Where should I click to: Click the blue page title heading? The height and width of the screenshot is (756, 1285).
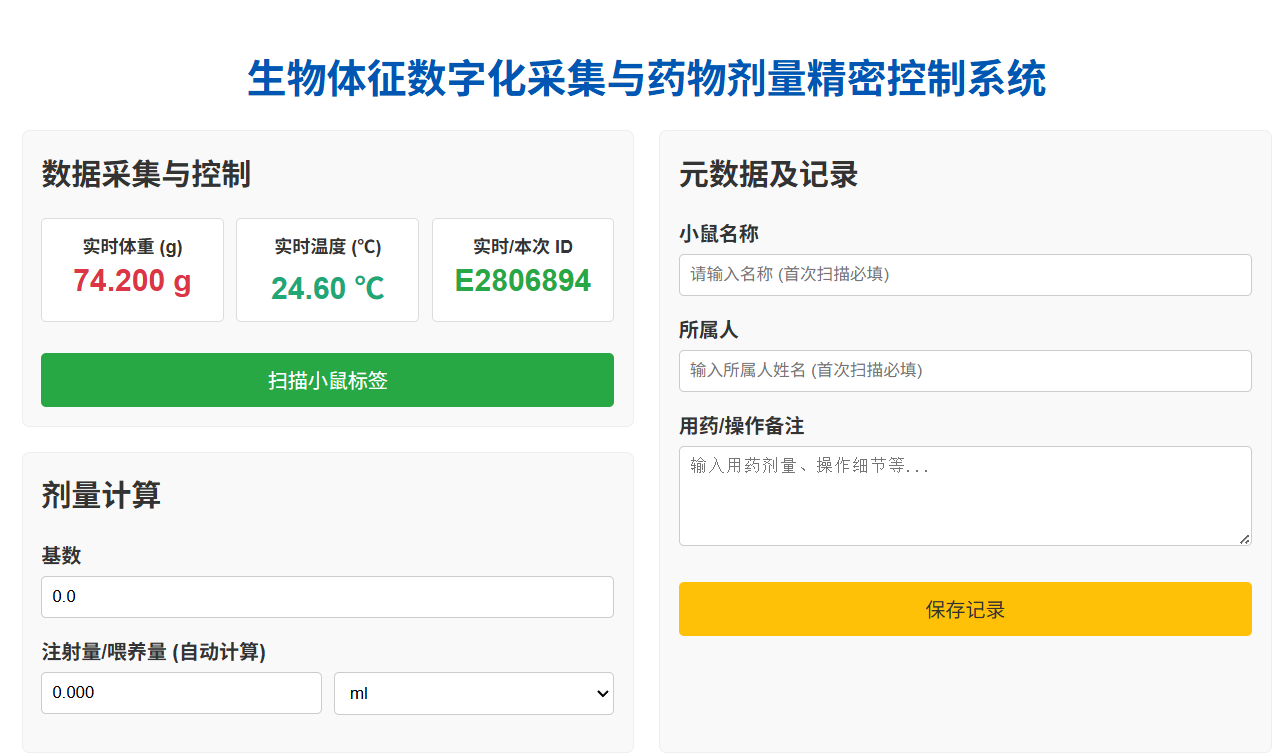pos(646,79)
